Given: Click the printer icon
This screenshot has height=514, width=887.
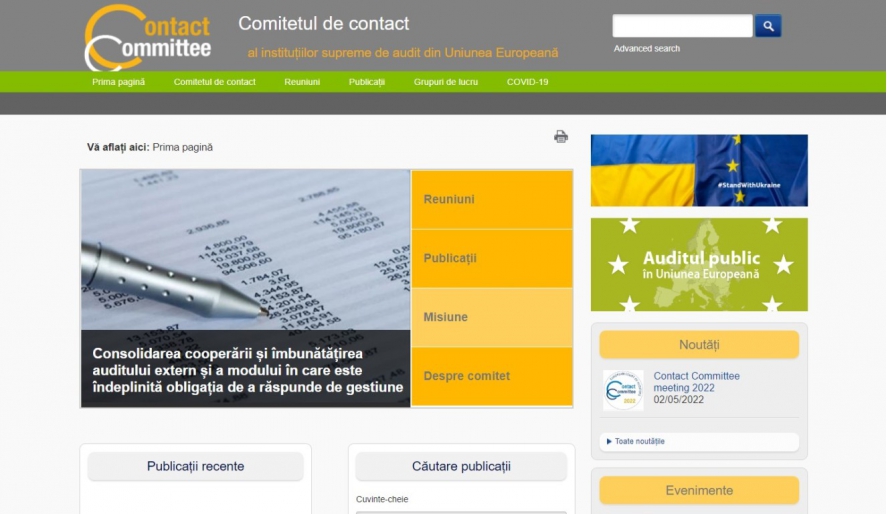Looking at the screenshot, I should (561, 136).
